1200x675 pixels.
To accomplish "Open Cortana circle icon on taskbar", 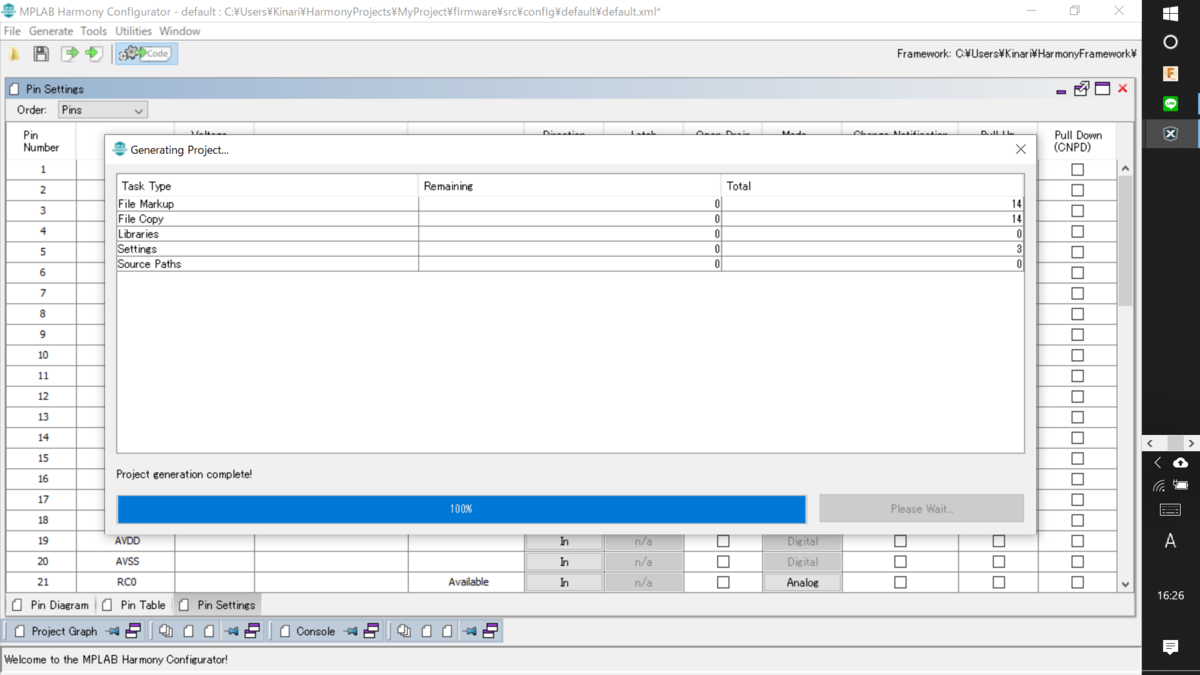I will click(x=1171, y=43).
